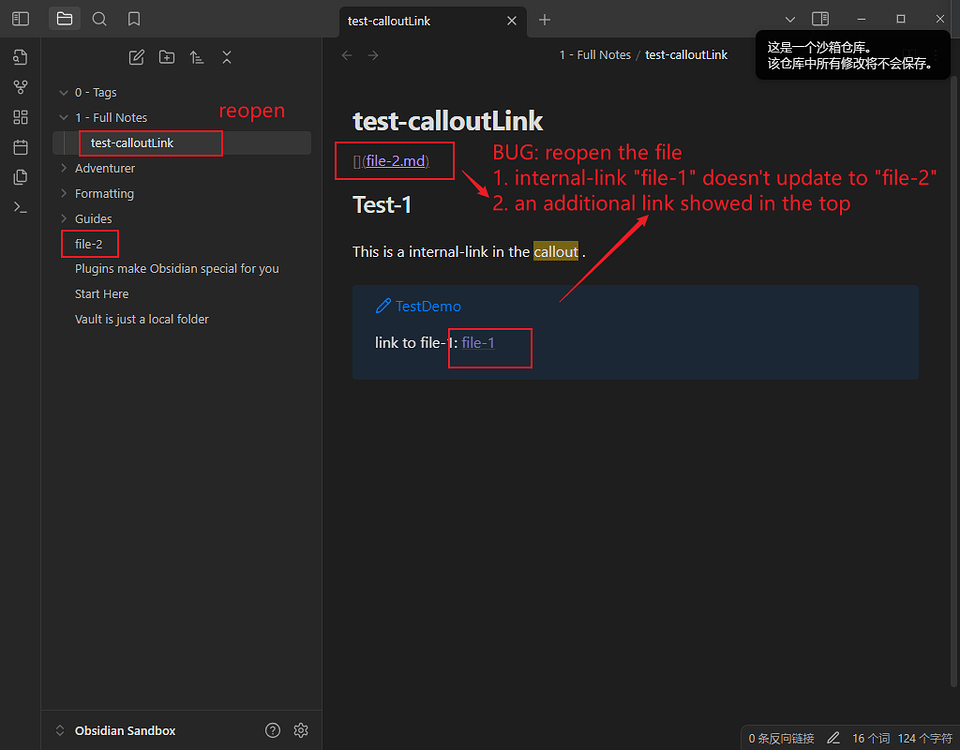Open the help icon near vault name
Image resolution: width=960 pixels, height=750 pixels.
click(x=272, y=730)
